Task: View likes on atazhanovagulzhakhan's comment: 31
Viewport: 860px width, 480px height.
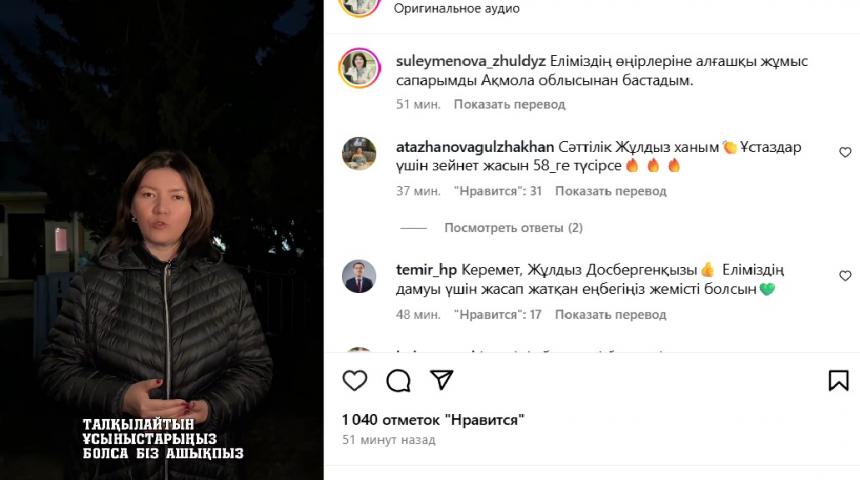Action: 497,191
